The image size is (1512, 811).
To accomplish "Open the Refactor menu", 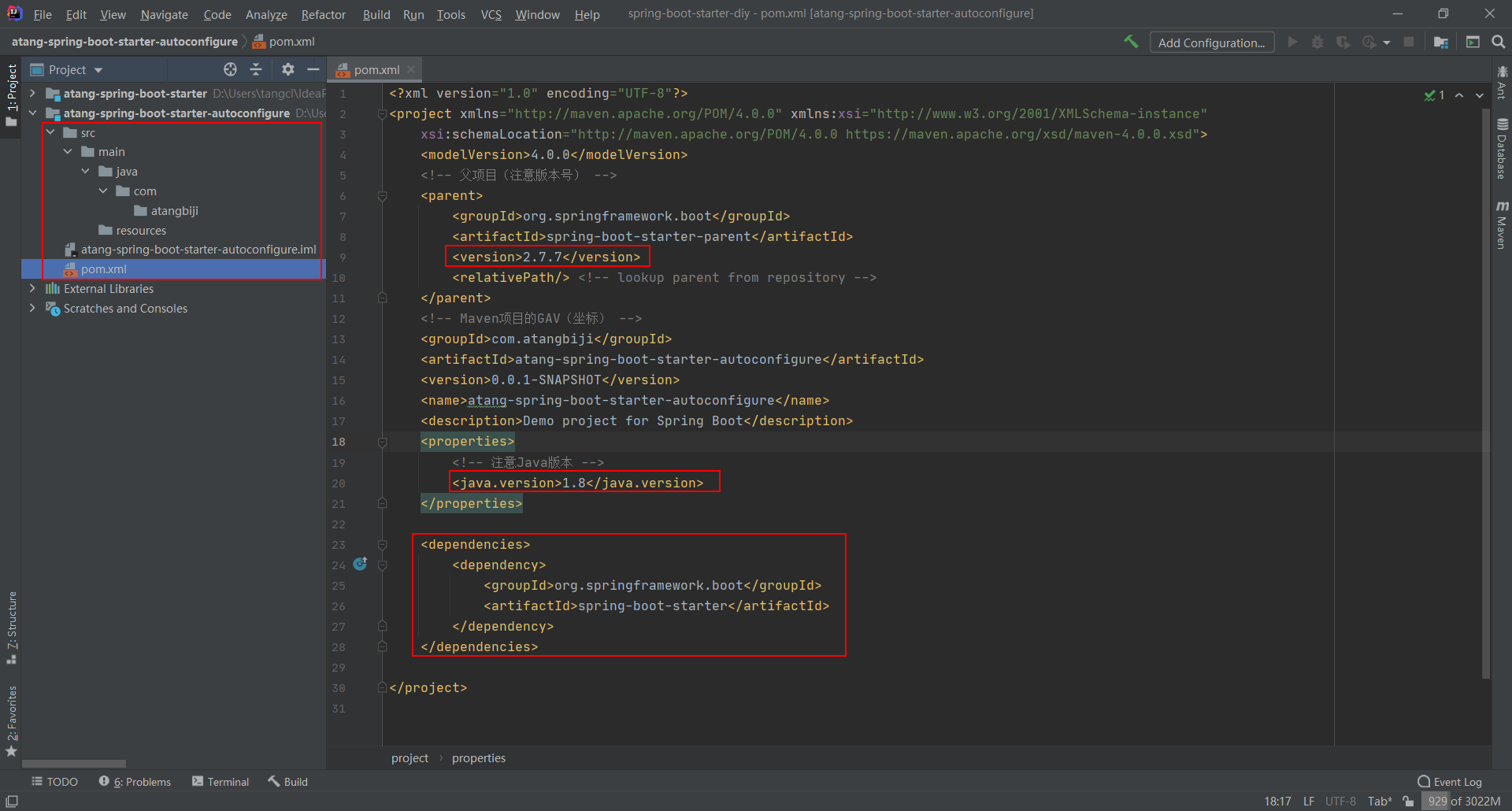I will pos(323,14).
